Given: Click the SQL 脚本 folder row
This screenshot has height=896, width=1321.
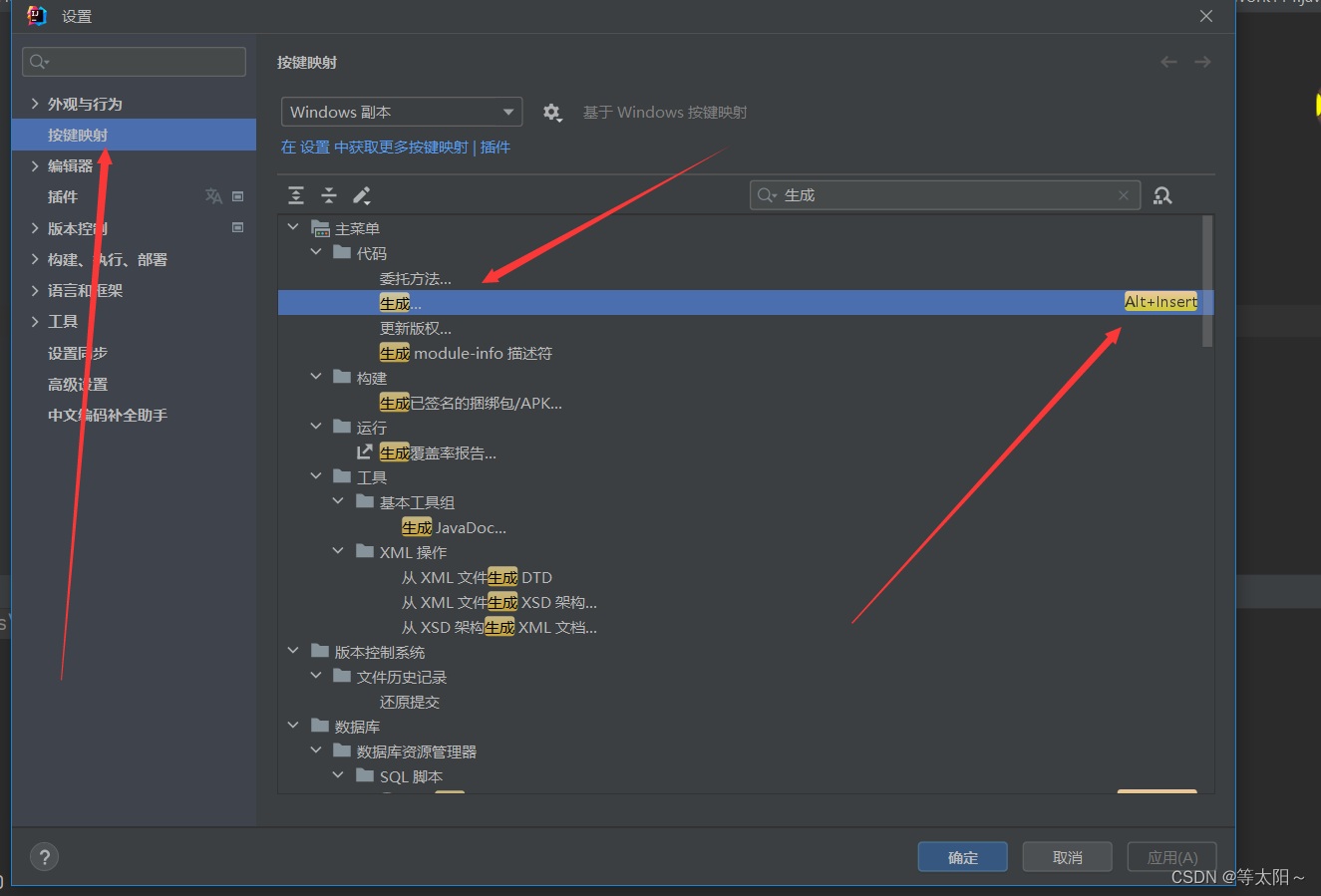Looking at the screenshot, I should point(746,776).
